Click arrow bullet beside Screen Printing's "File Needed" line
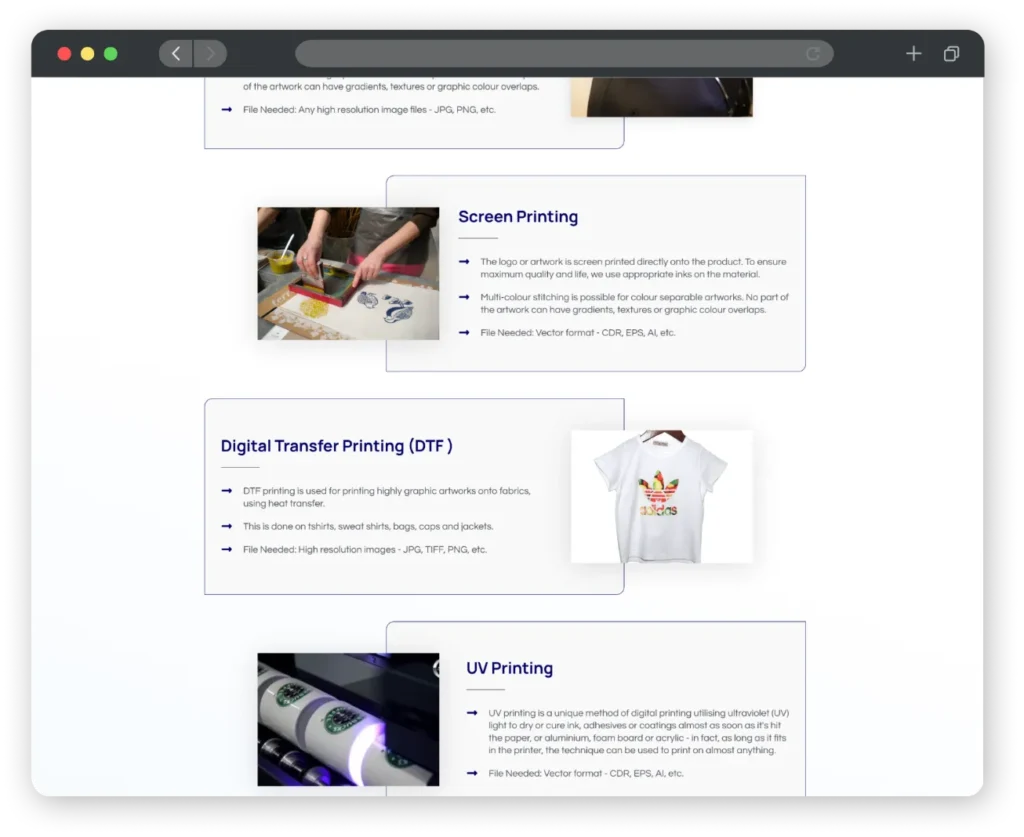Viewport: 1024px width, 837px height. point(464,332)
